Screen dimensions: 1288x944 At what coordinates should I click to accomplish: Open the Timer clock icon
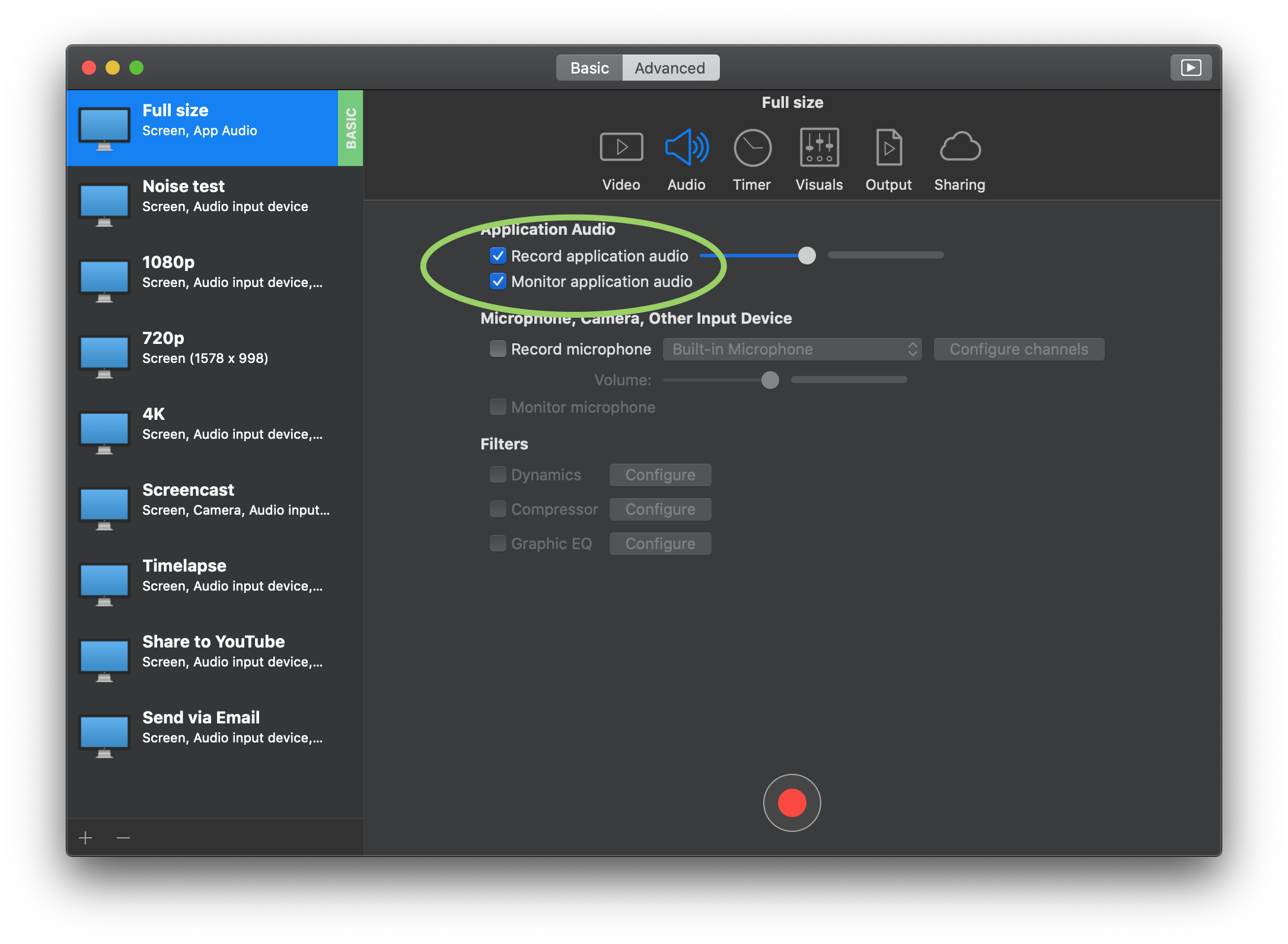click(752, 148)
